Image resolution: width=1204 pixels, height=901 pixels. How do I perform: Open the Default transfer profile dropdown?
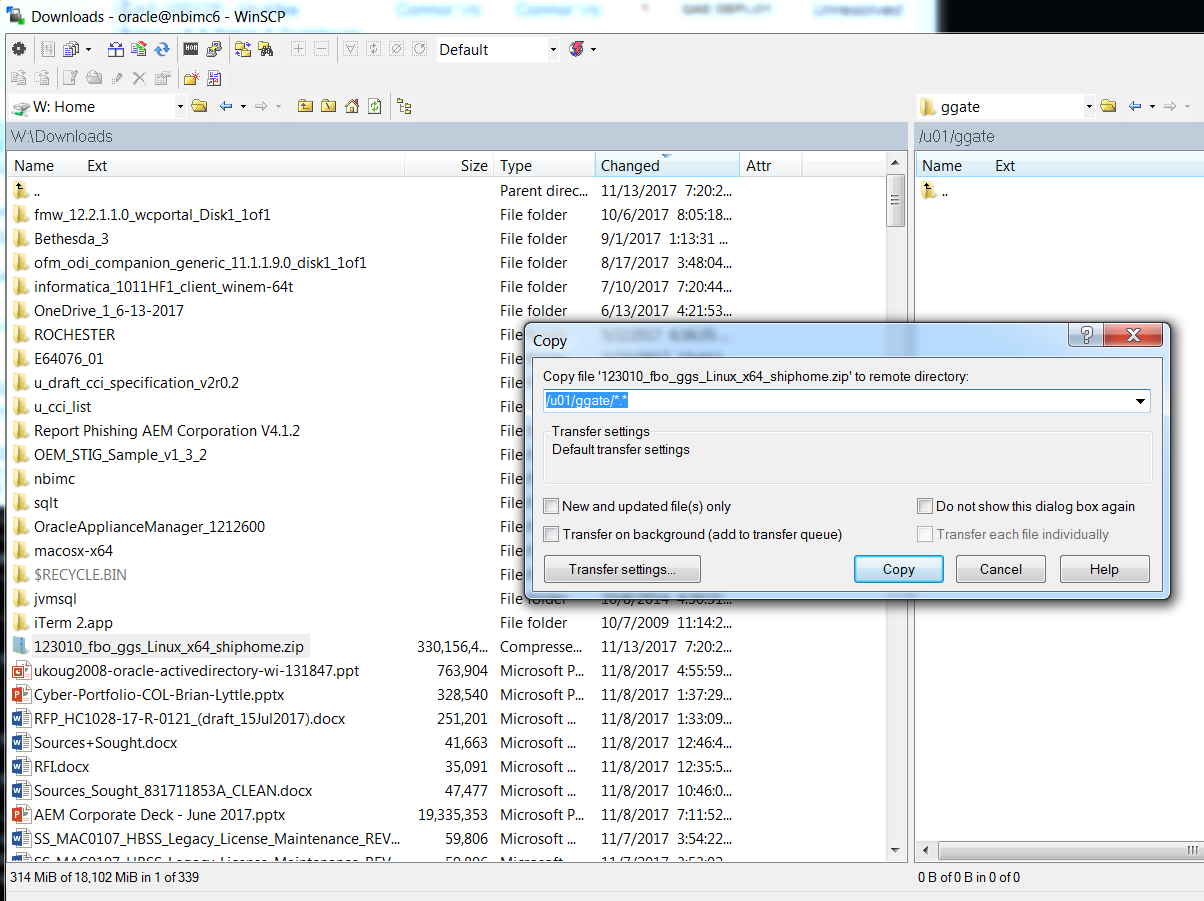tap(554, 49)
